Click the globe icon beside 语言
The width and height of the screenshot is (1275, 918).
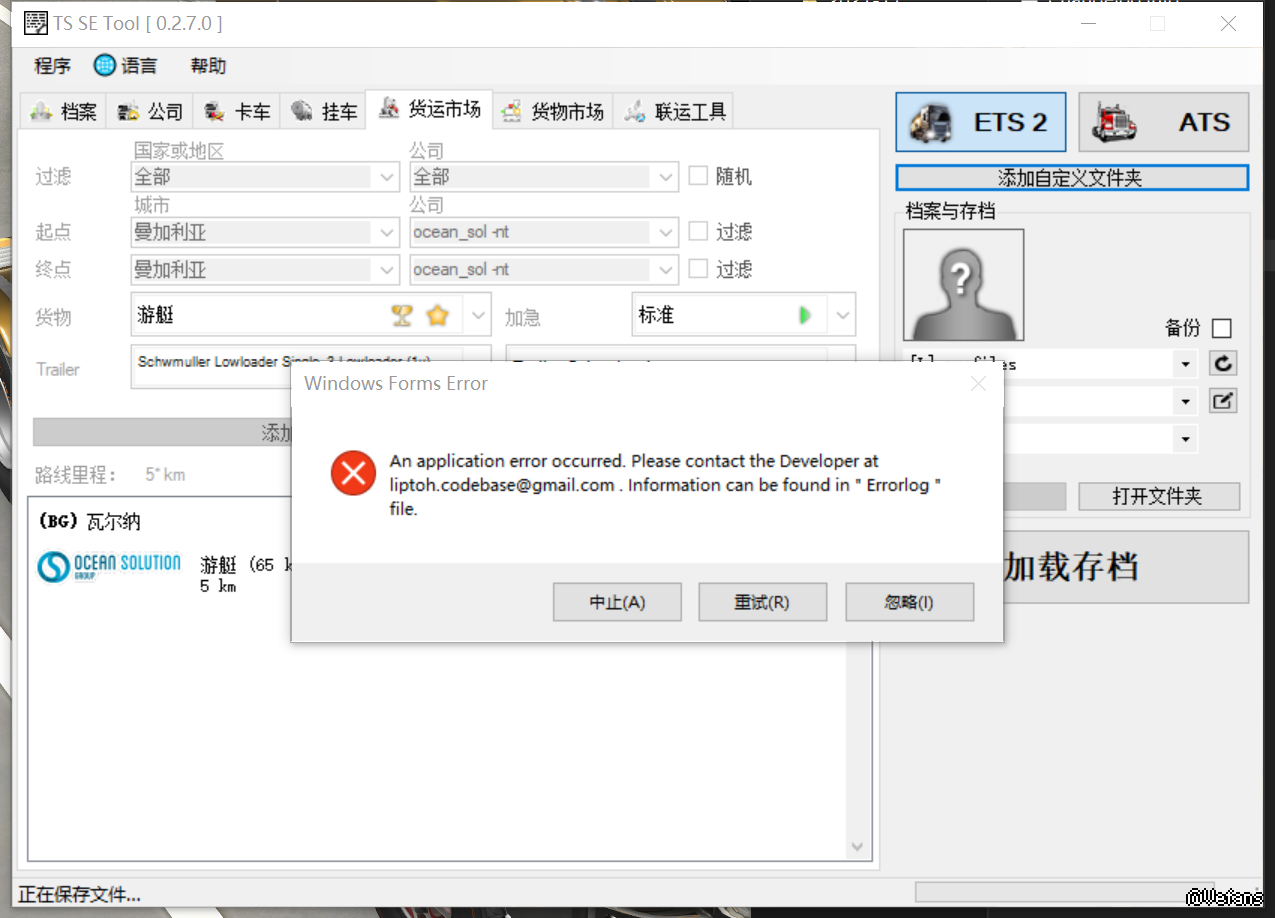[x=105, y=66]
